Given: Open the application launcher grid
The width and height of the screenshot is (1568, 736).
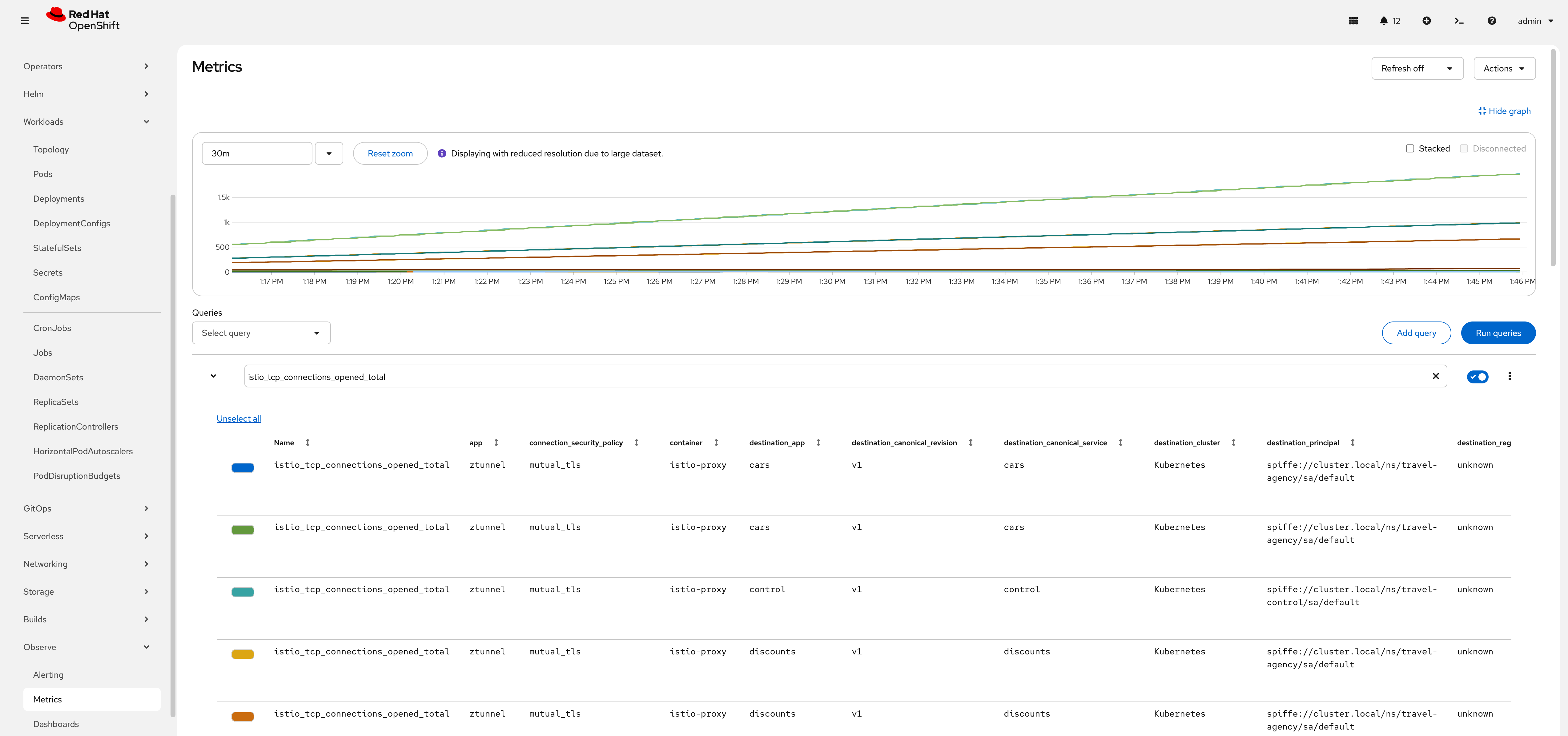Looking at the screenshot, I should [1354, 20].
